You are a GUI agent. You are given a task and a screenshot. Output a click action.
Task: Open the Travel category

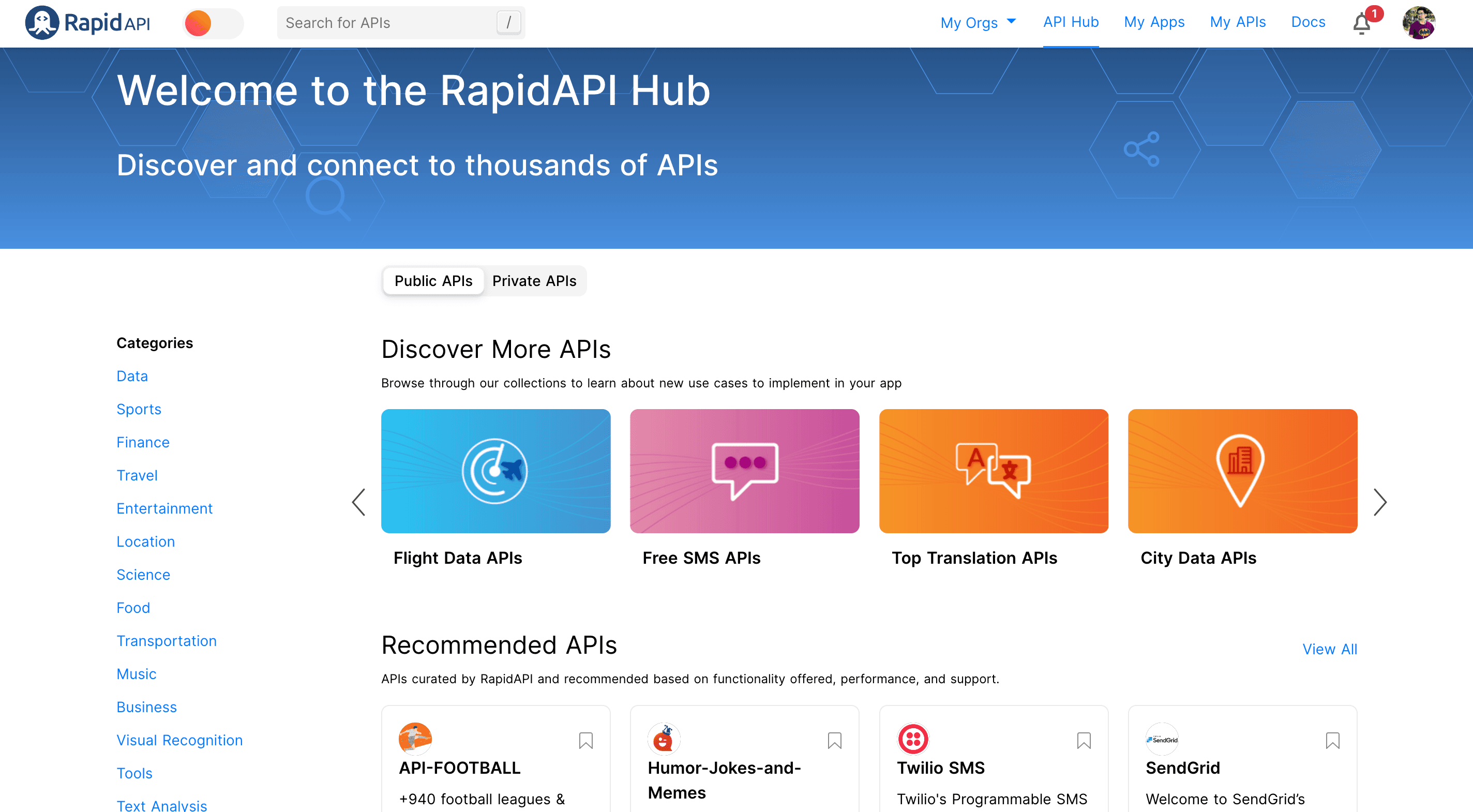point(137,475)
